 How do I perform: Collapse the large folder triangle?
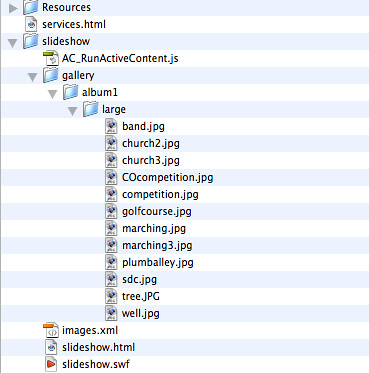(73, 111)
